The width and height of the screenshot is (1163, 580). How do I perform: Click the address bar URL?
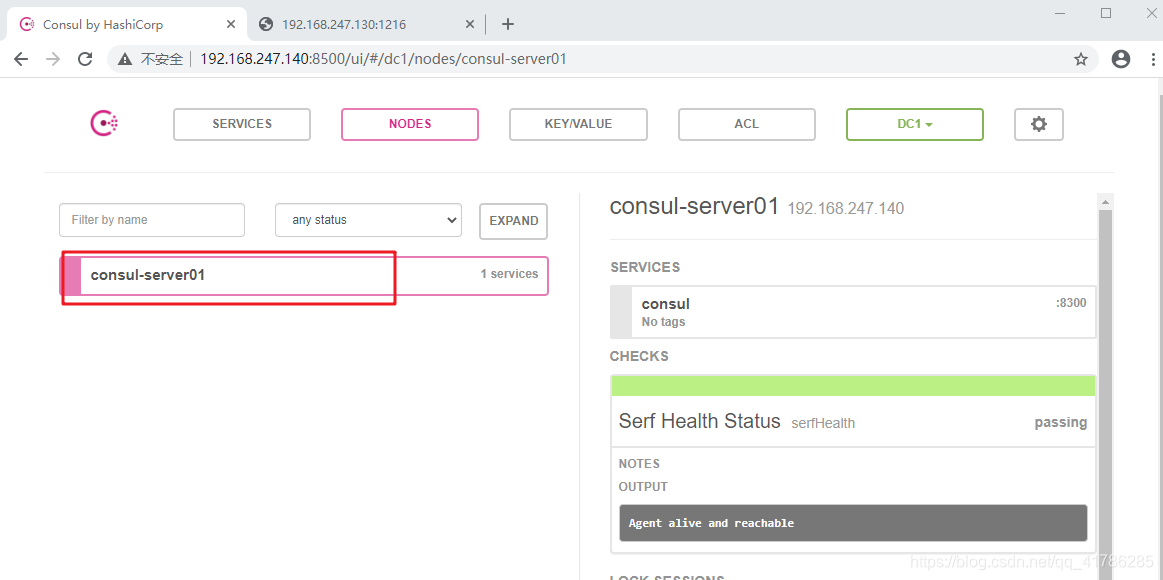[x=383, y=59]
